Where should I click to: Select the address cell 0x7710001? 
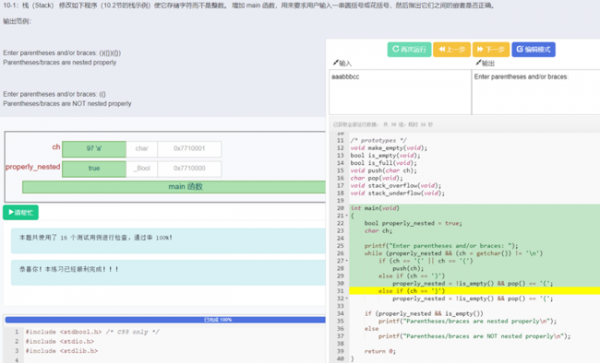189,149
